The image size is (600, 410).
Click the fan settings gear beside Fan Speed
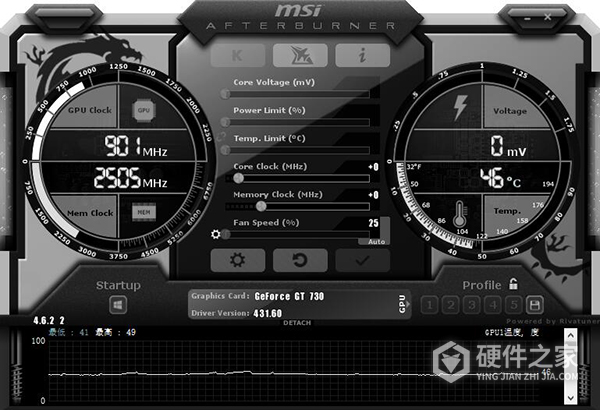click(x=215, y=234)
